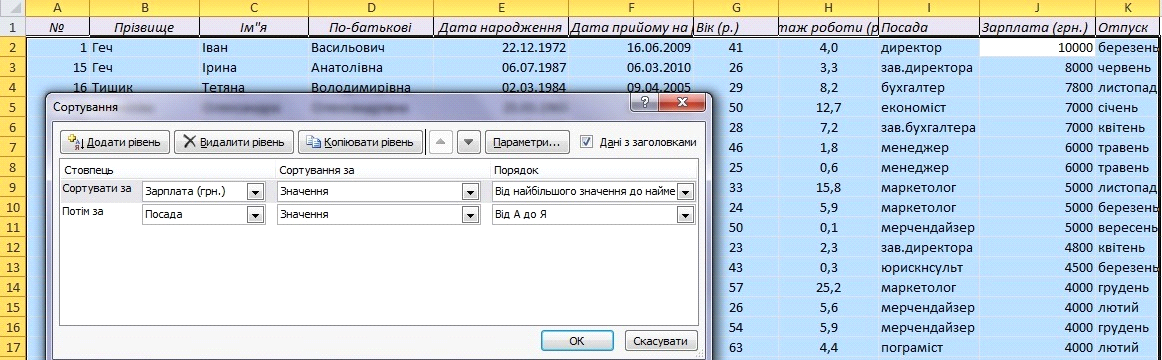Click the name cell 'Іван'
Screen dimensions: 1162x360
click(x=254, y=47)
